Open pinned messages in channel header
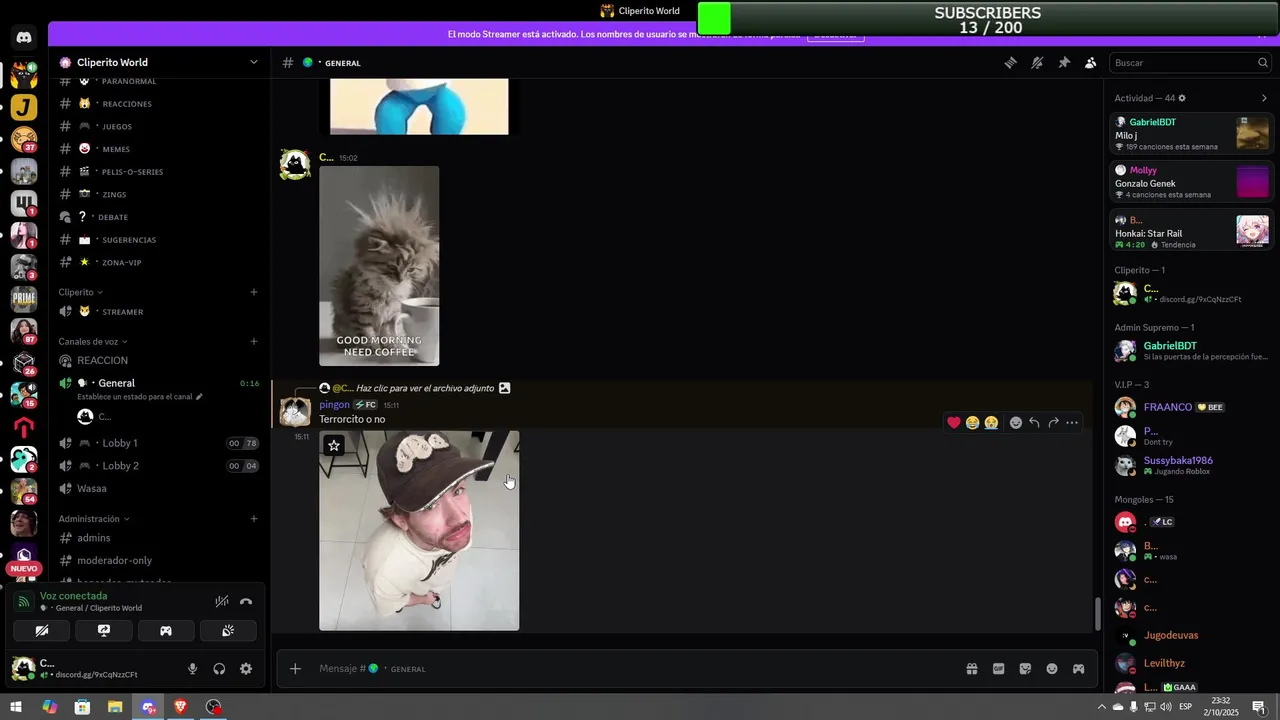Viewport: 1280px width, 720px height. 1064,62
